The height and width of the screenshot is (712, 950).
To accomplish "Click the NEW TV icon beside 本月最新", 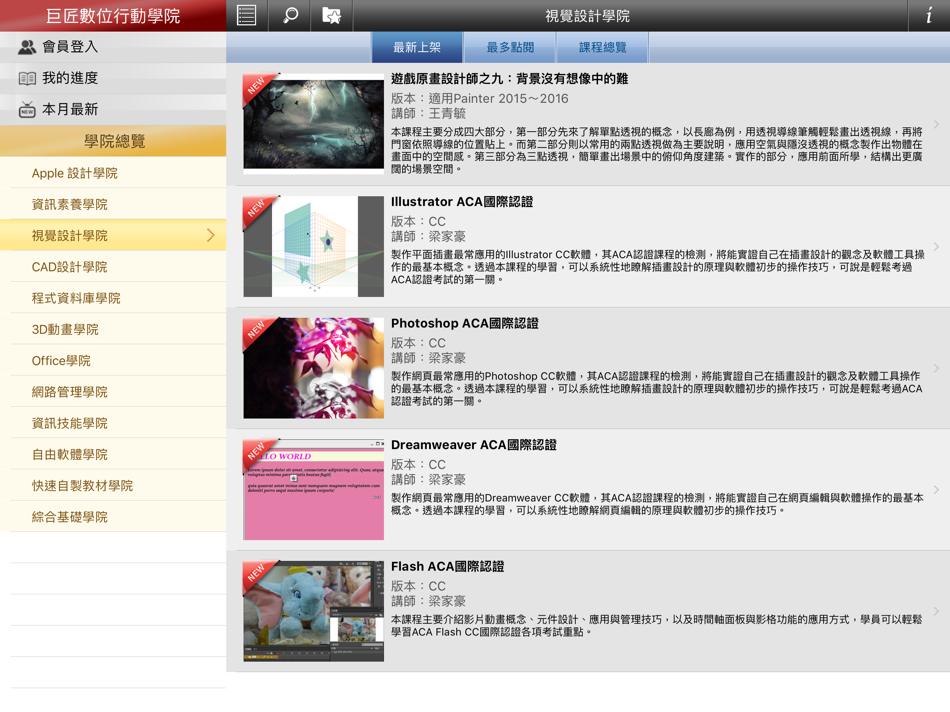I will [27, 110].
